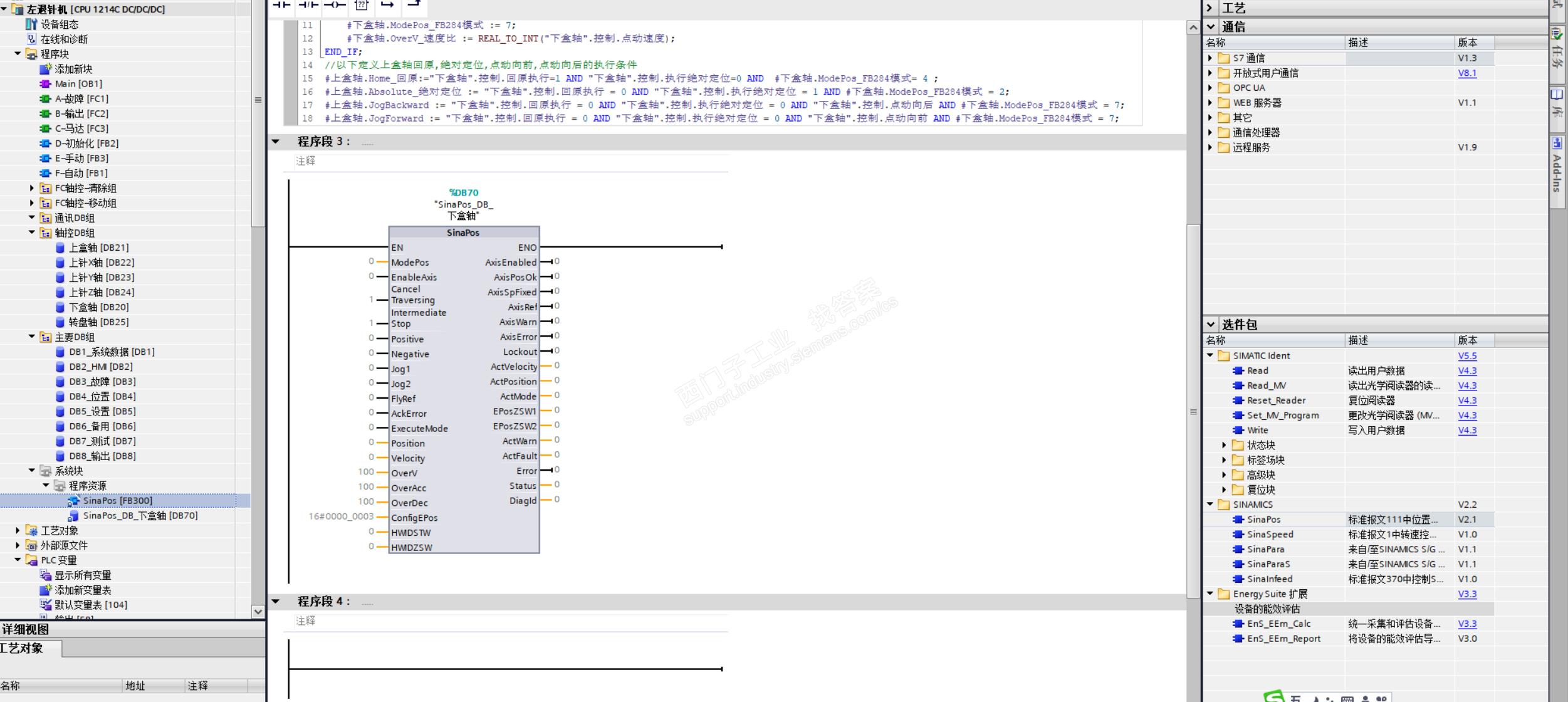Select SinaPos_DB_下盒轴 [DB70] block
Screen dimensions: 1568x702
tap(140, 515)
